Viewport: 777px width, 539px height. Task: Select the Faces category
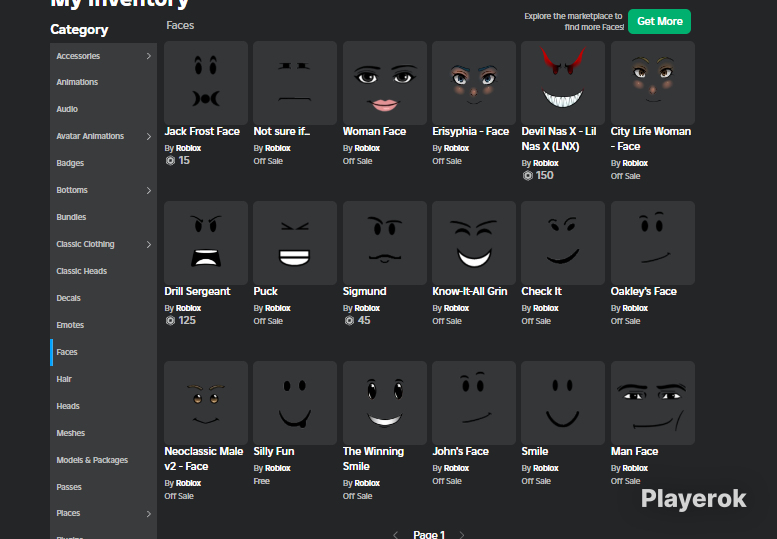tap(104, 352)
